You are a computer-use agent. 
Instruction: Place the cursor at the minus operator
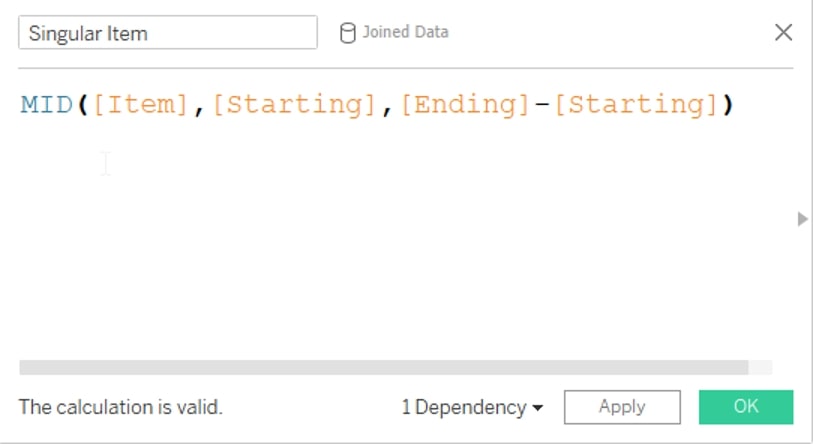coord(541,105)
